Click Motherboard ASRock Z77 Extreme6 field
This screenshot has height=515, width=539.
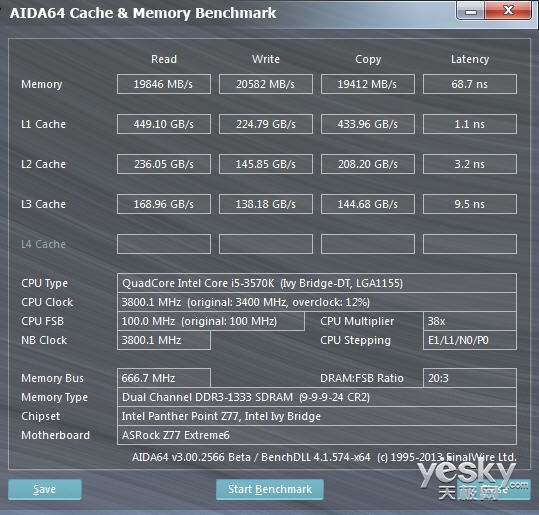(x=317, y=435)
